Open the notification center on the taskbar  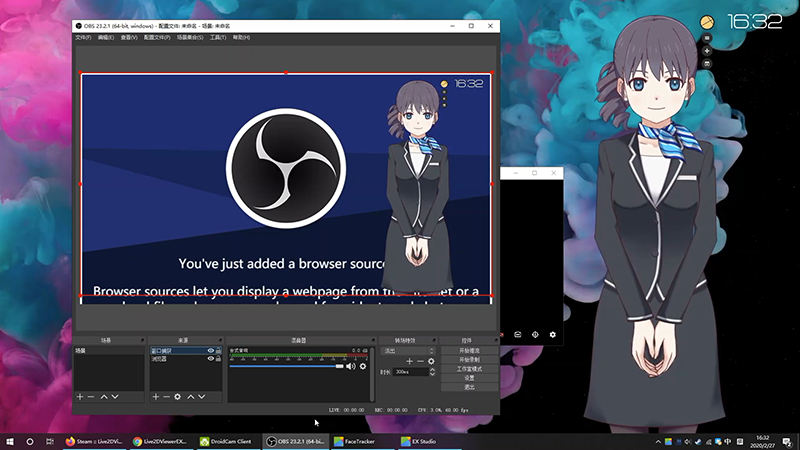coord(788,441)
